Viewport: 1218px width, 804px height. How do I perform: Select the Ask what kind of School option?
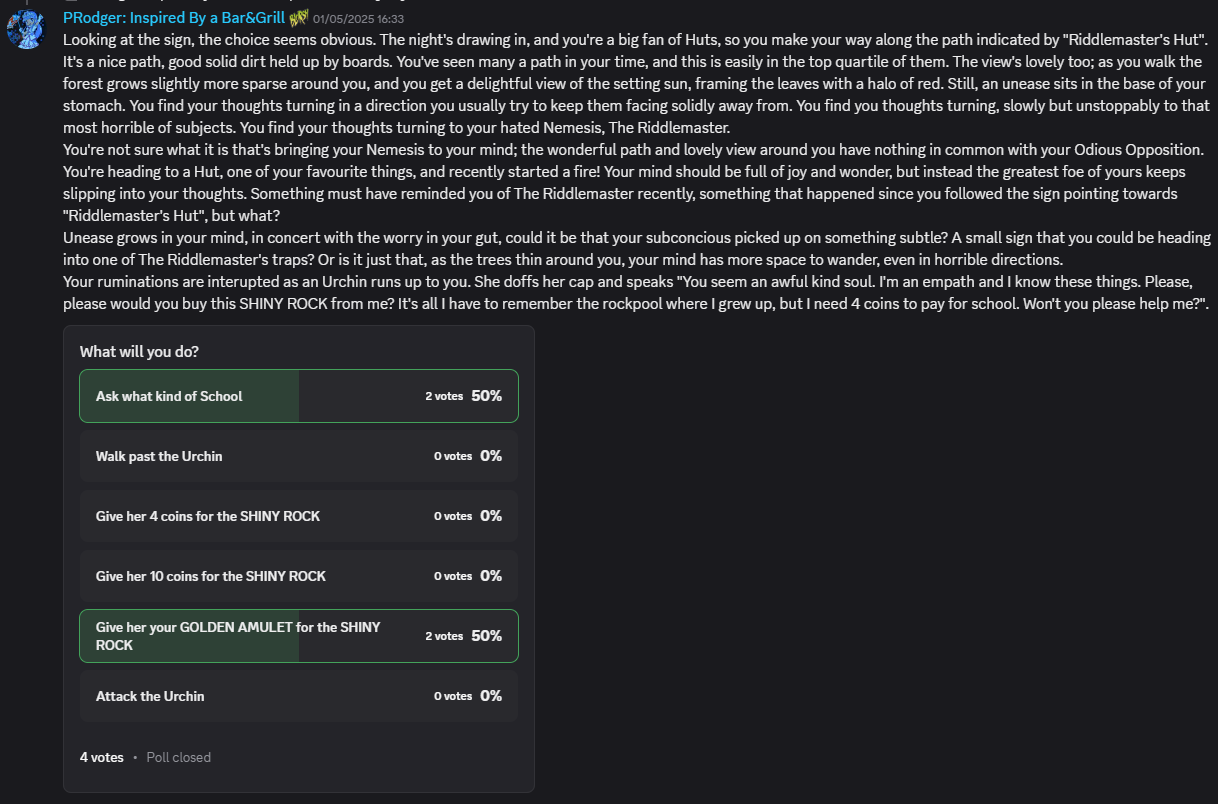(x=299, y=396)
